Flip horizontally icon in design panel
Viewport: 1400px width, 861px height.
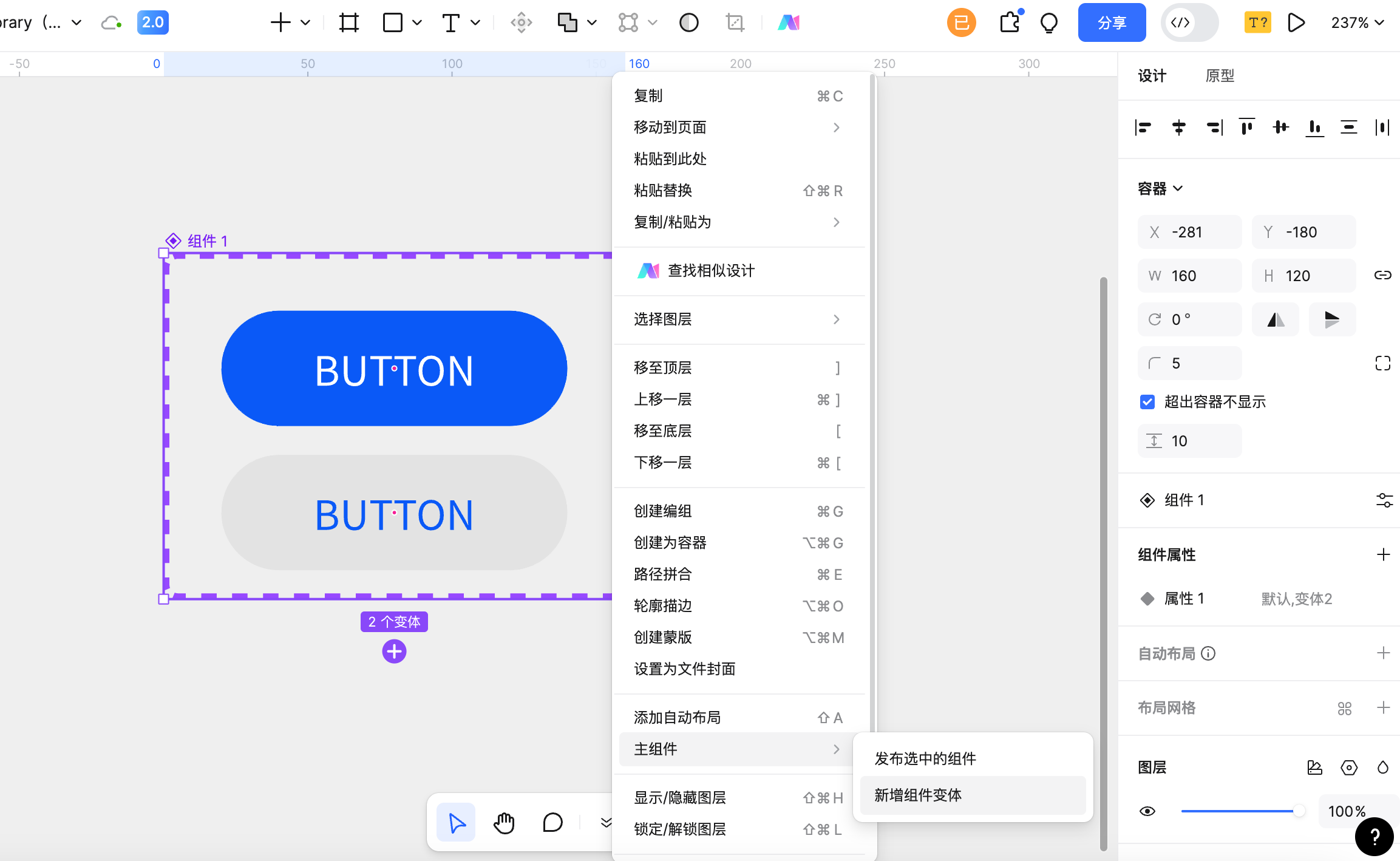pos(1276,319)
